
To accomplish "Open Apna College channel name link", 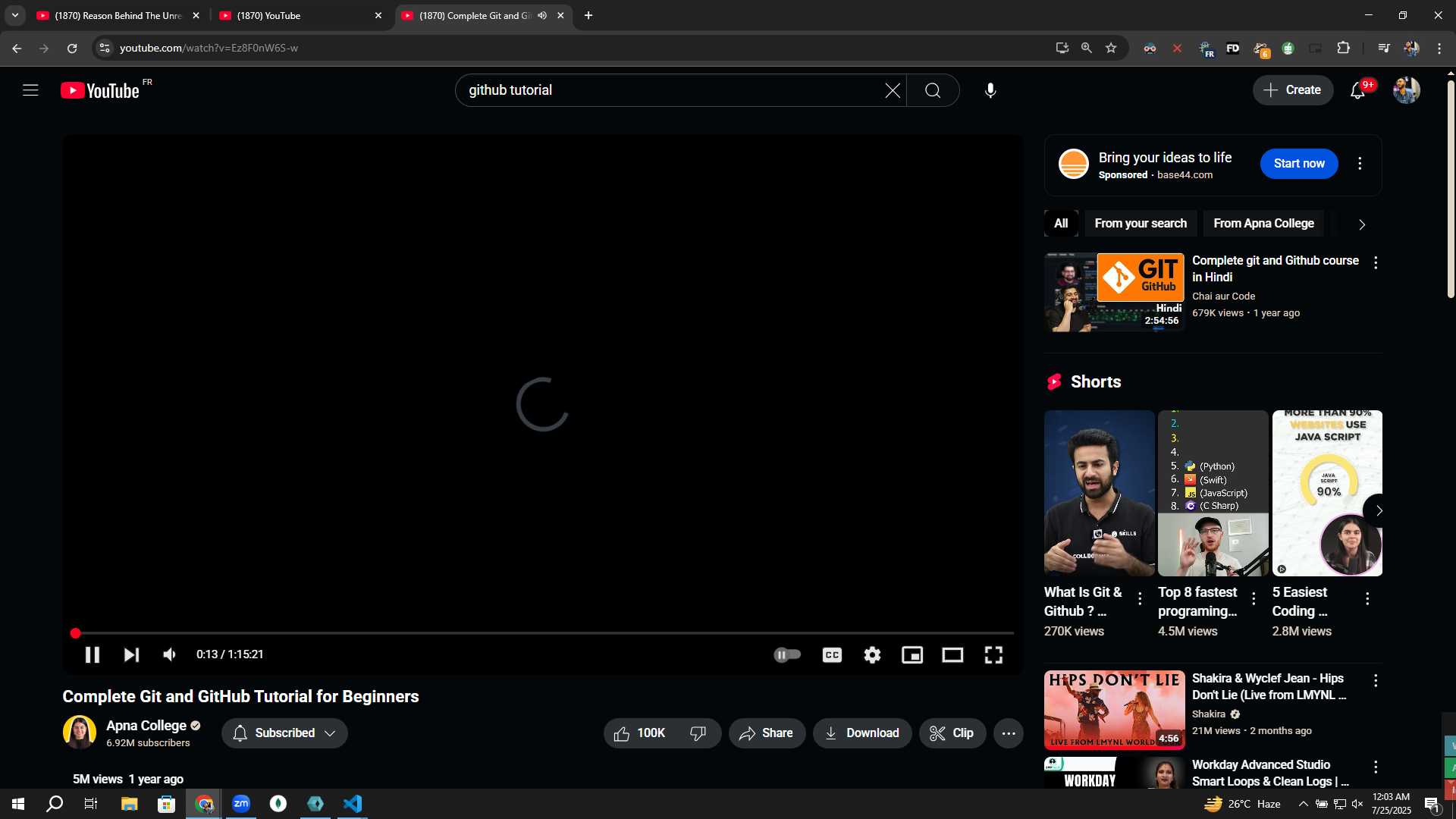I will point(146,726).
